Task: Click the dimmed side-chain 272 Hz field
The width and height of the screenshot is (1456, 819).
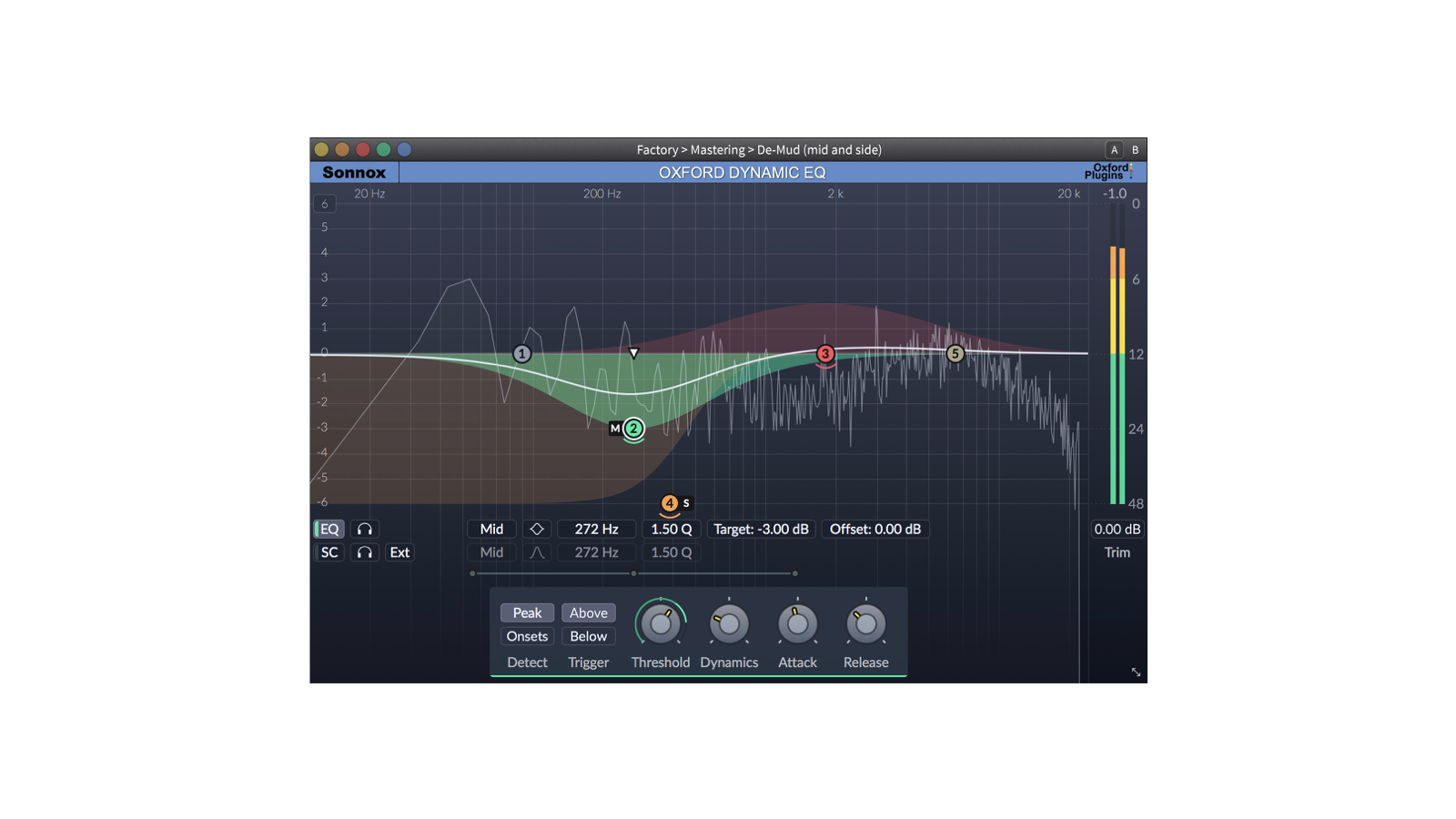Action: (x=596, y=552)
